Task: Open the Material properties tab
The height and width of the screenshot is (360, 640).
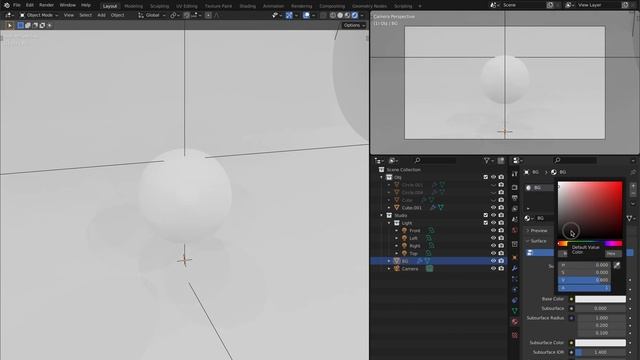Action: point(515,322)
